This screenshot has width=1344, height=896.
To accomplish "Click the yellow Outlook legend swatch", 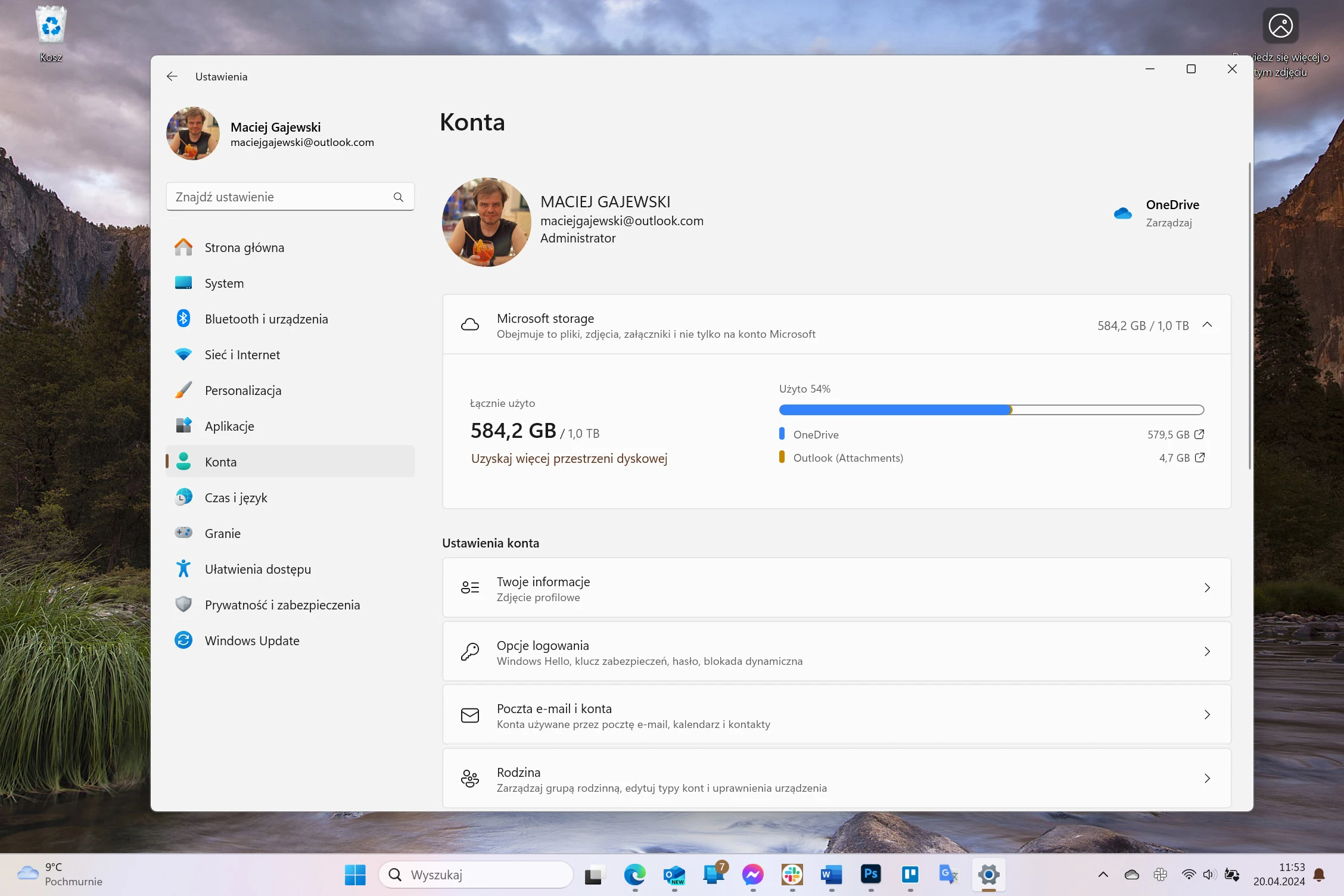I will tap(782, 457).
